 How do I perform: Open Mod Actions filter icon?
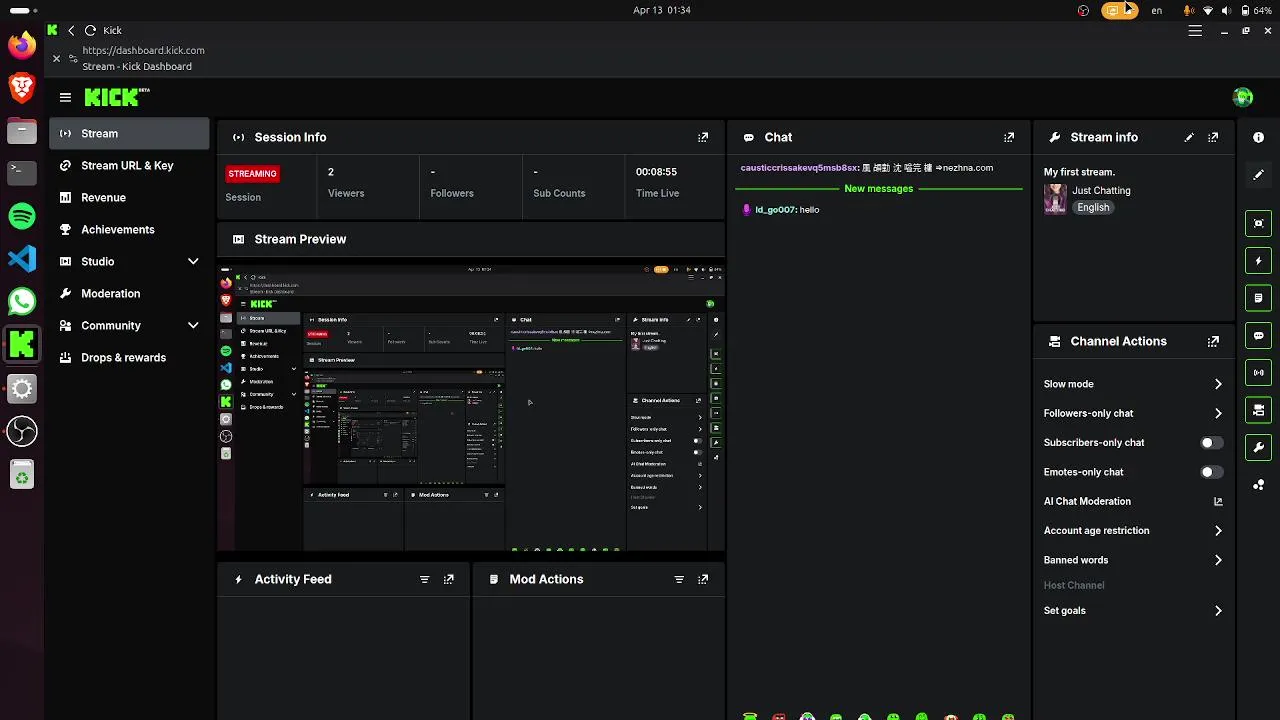[x=679, y=579]
